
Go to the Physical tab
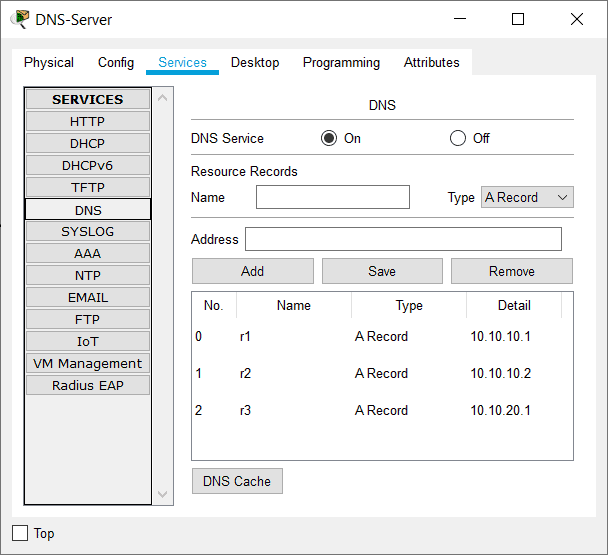pyautogui.click(x=49, y=62)
